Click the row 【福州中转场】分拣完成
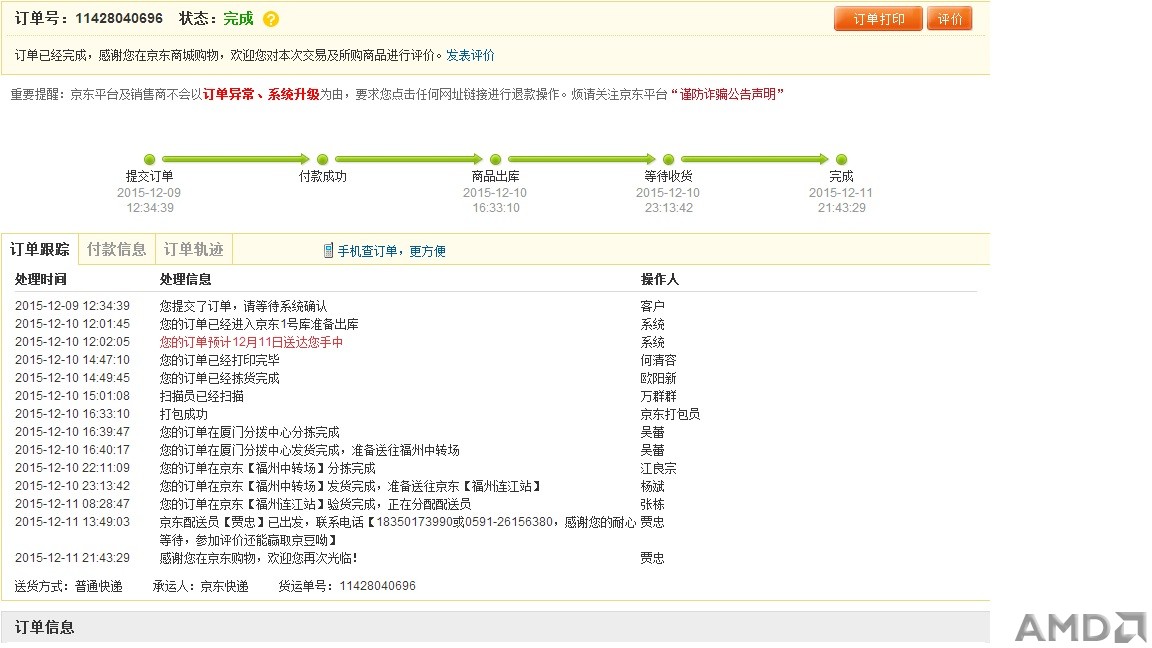 tap(267, 468)
